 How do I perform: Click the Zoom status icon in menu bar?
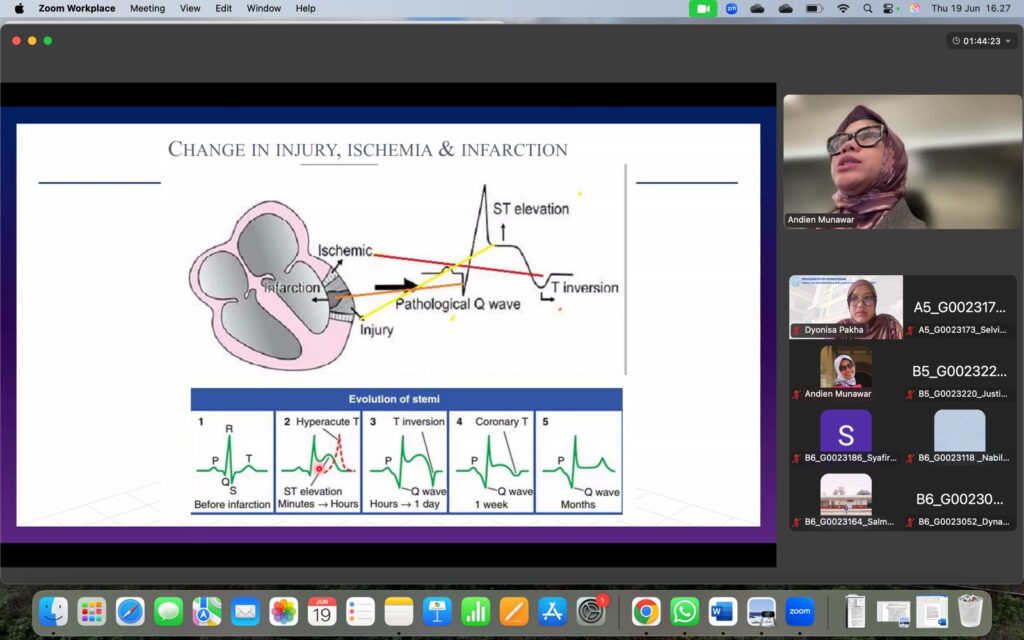(x=731, y=8)
